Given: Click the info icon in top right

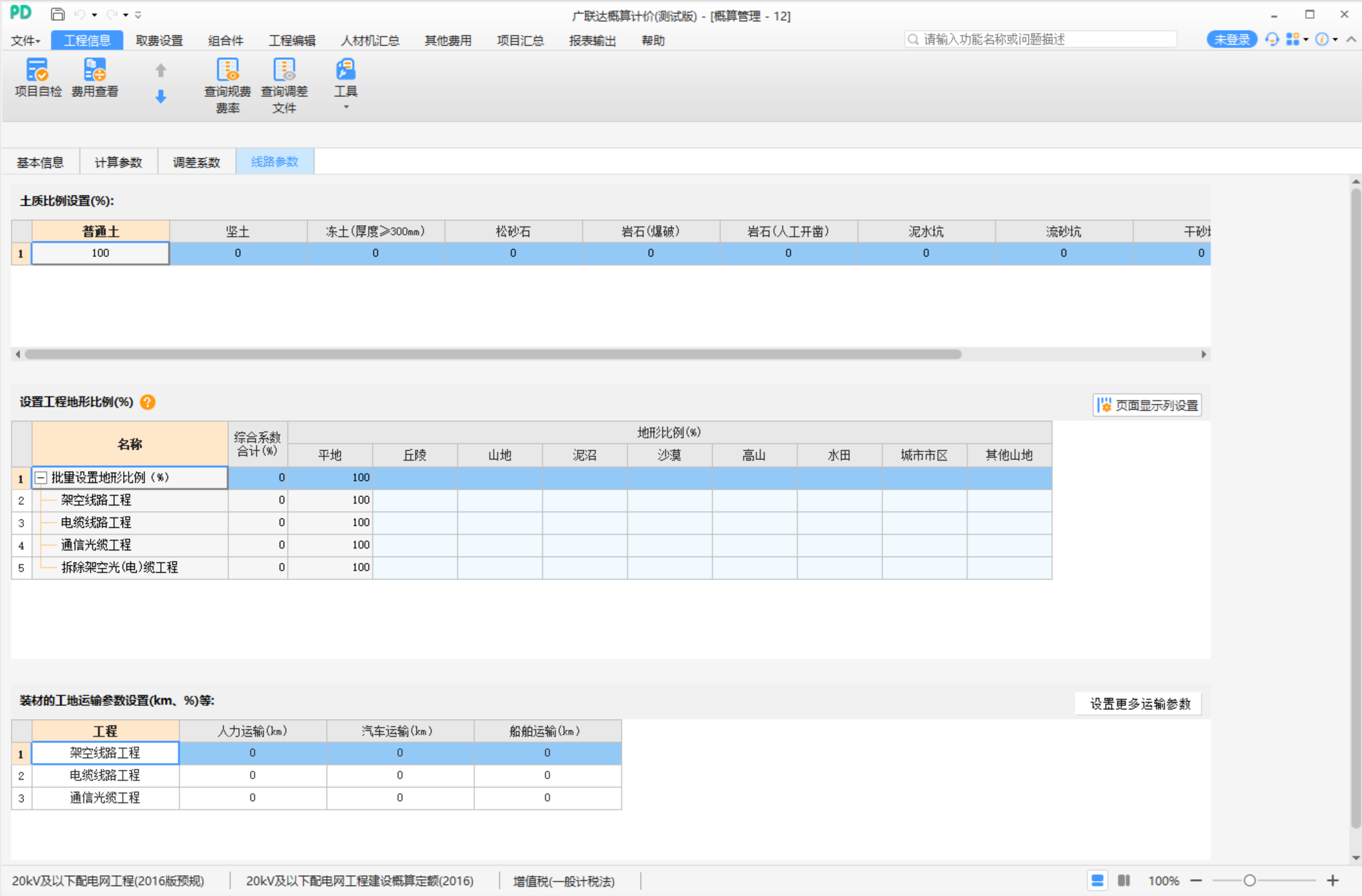Looking at the screenshot, I should point(1321,40).
